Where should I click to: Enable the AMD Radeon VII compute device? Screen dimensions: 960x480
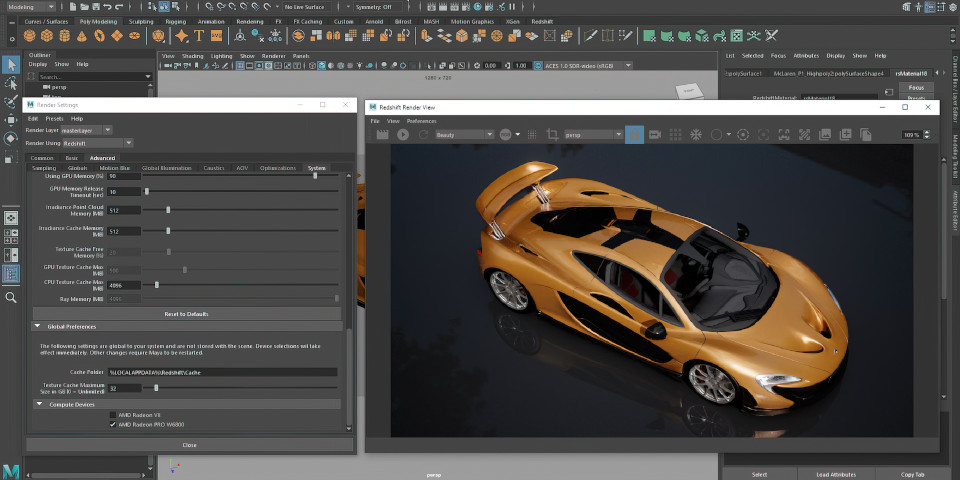coord(113,415)
